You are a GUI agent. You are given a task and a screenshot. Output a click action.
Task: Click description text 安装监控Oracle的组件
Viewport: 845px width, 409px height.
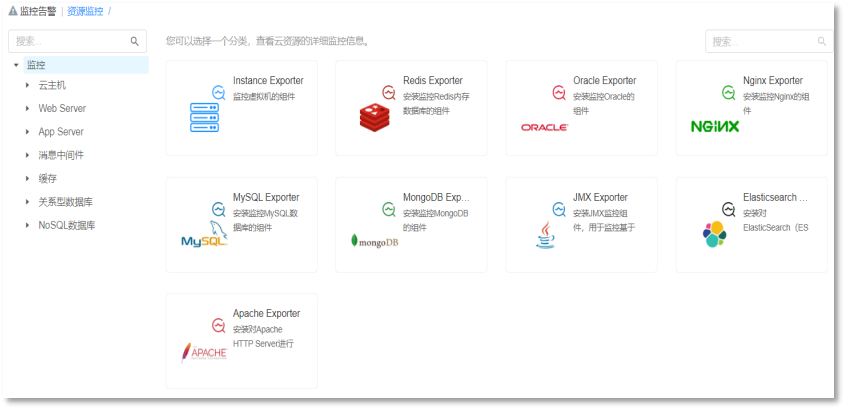click(x=604, y=104)
